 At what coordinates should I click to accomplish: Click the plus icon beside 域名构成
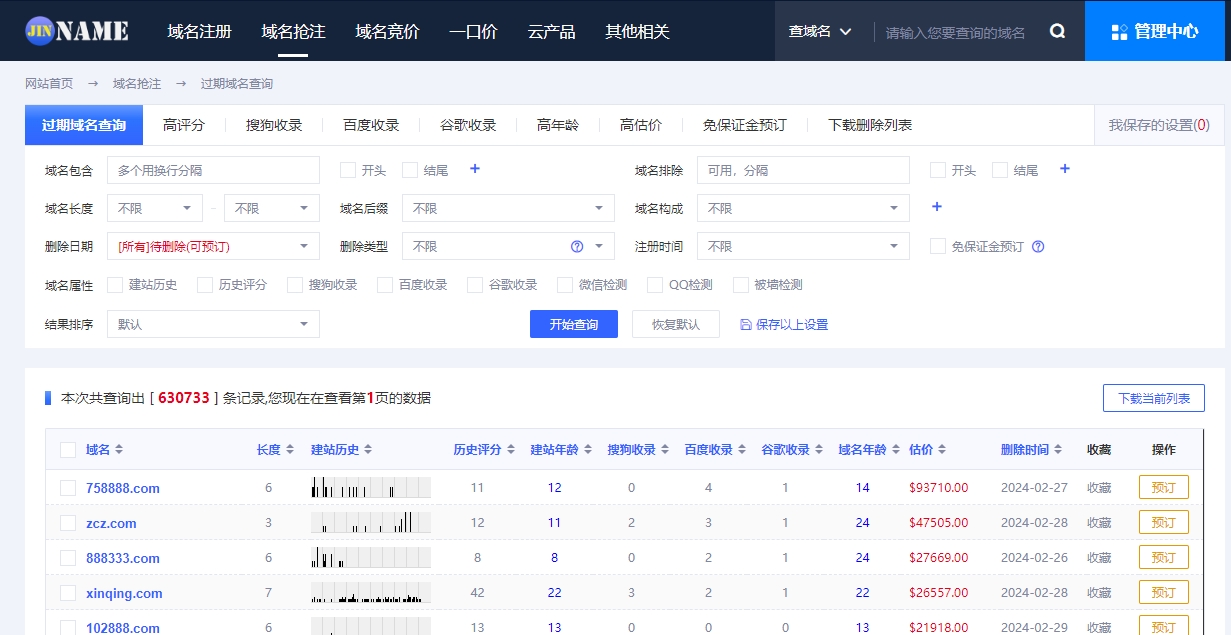pos(937,207)
